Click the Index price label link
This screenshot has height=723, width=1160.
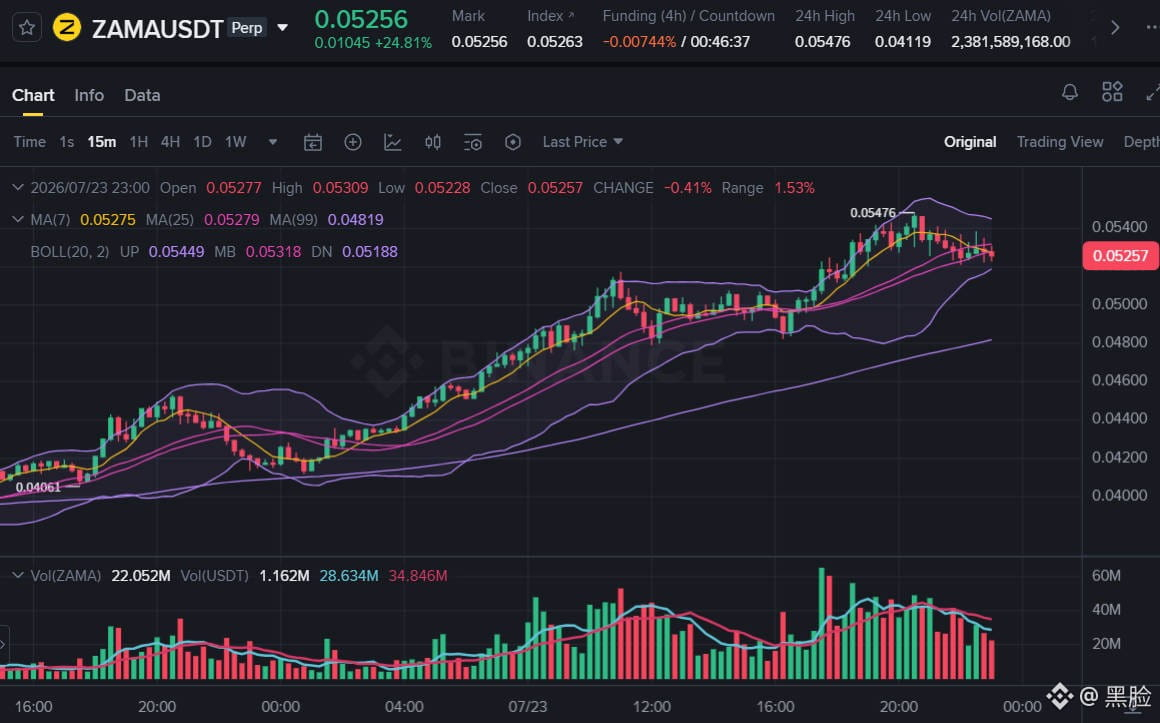click(550, 16)
